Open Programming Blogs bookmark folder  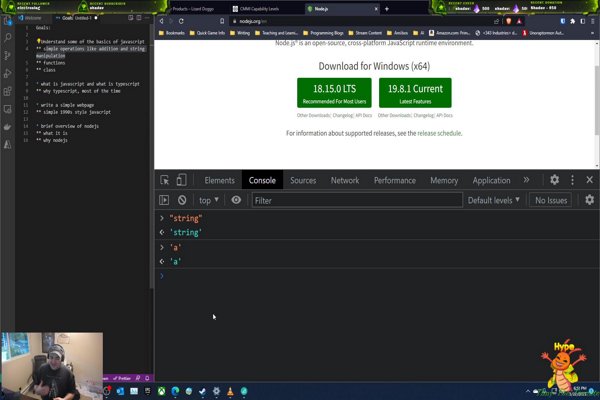[x=323, y=33]
